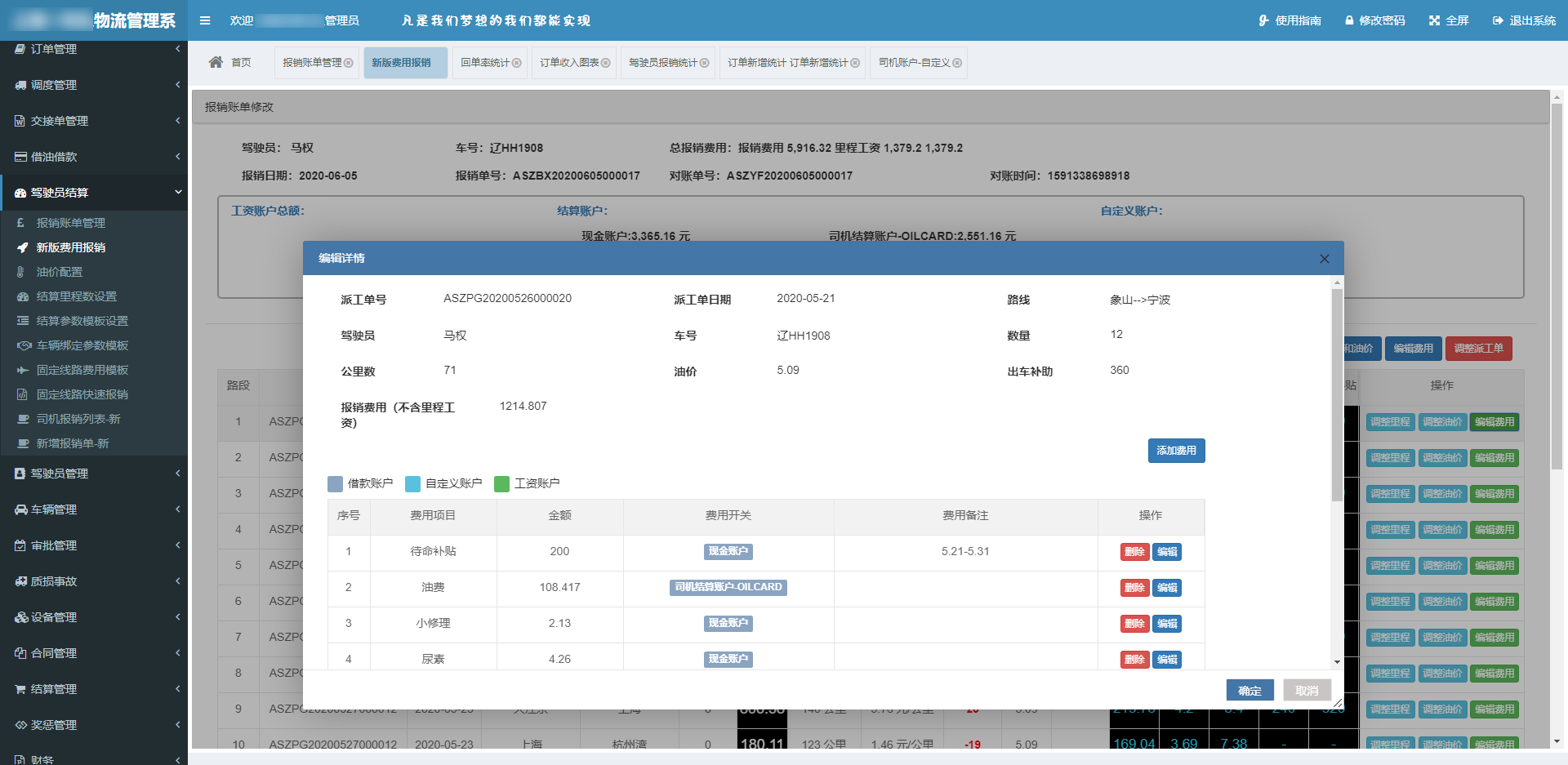Open 油价配置 in sidebar submenu
Image resolution: width=1568 pixels, height=765 pixels.
coord(60,272)
